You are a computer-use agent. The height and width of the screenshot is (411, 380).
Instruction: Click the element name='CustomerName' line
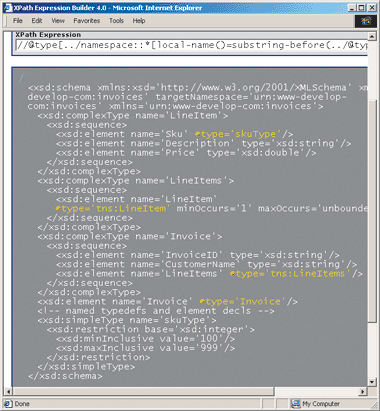pos(206,264)
